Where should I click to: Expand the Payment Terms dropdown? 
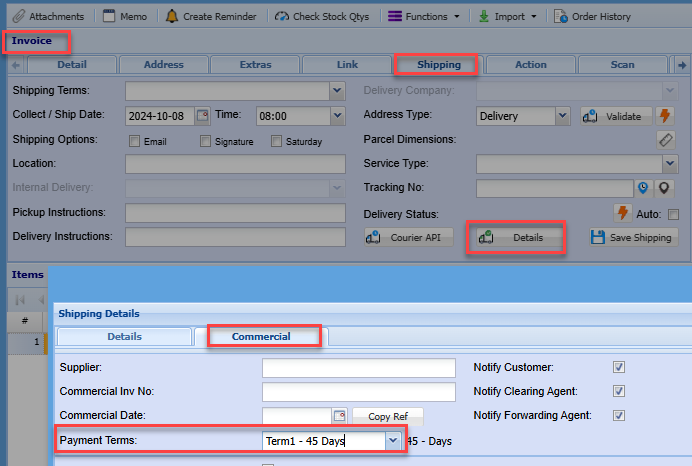393,440
